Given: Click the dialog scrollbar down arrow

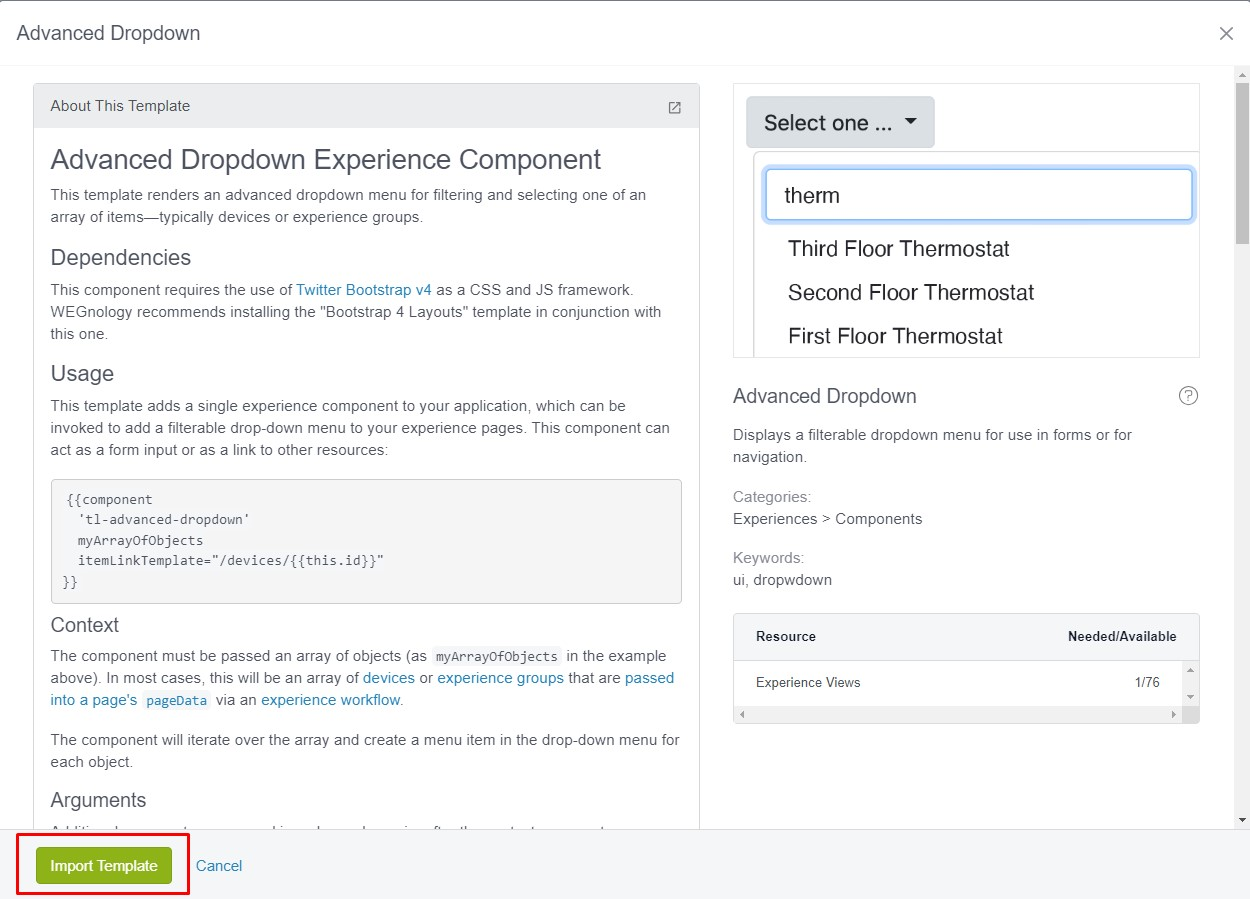Looking at the screenshot, I should point(1242,820).
